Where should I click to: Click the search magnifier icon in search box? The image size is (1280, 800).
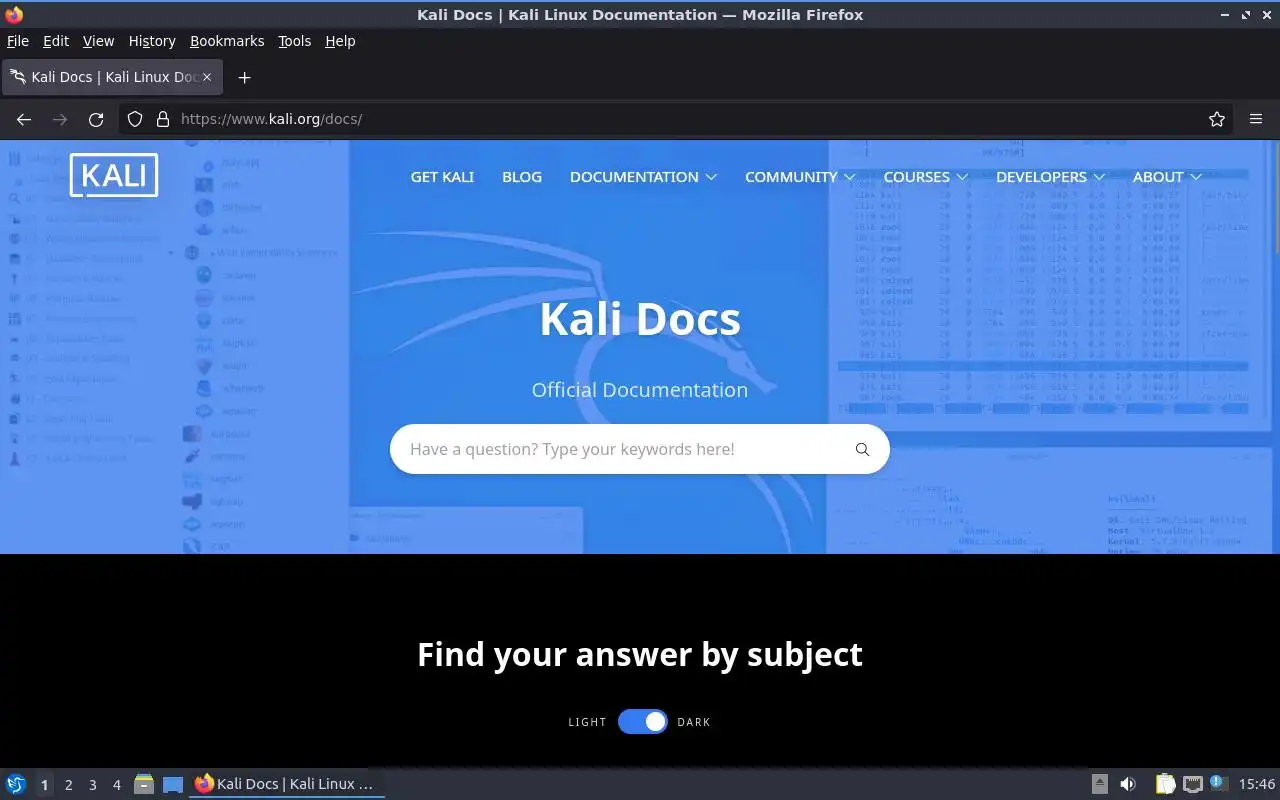tap(862, 449)
